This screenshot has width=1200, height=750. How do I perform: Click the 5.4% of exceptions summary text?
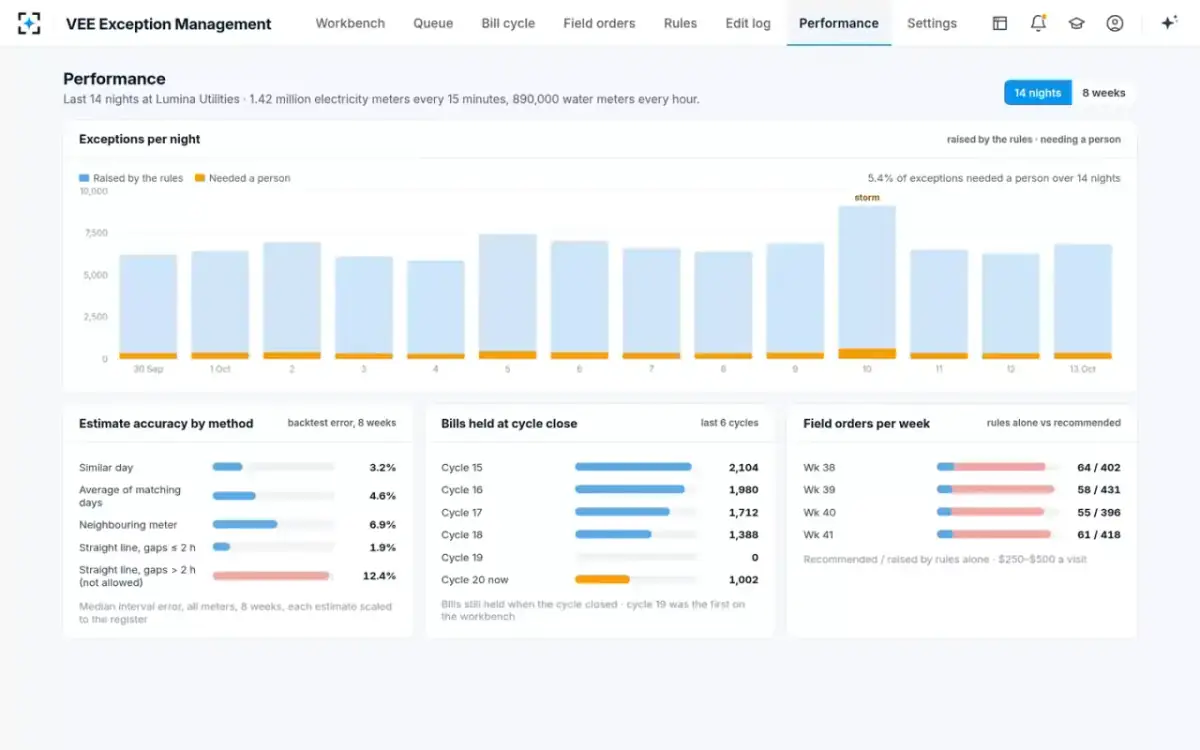coord(994,178)
